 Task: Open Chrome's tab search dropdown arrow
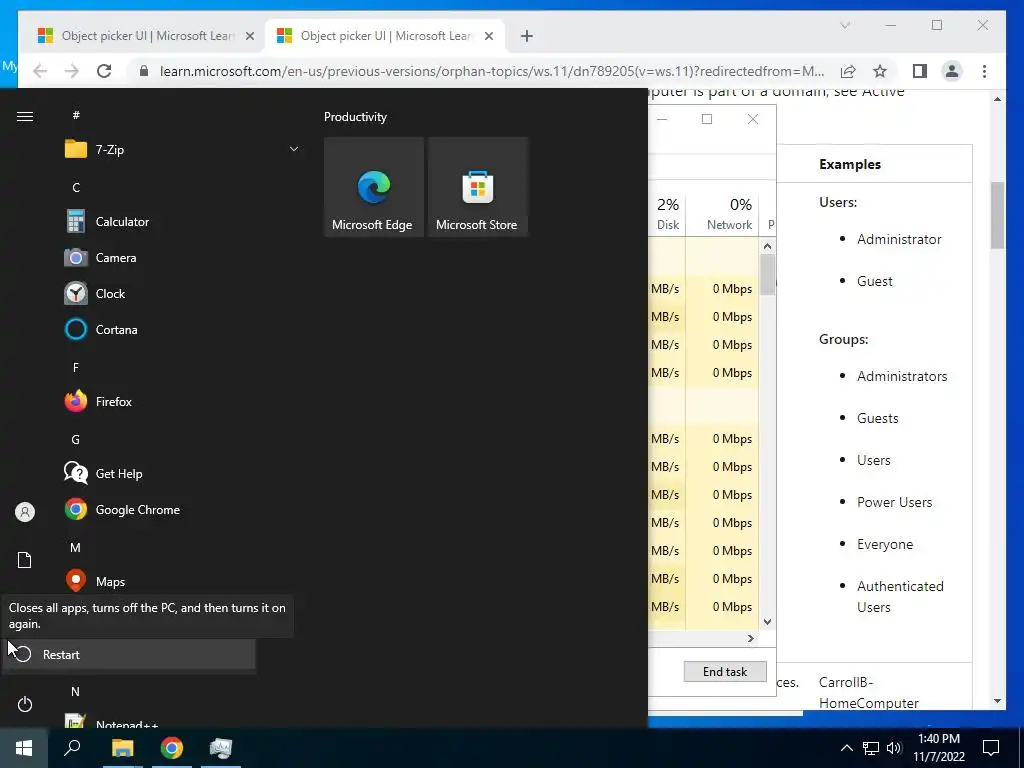coord(845,25)
